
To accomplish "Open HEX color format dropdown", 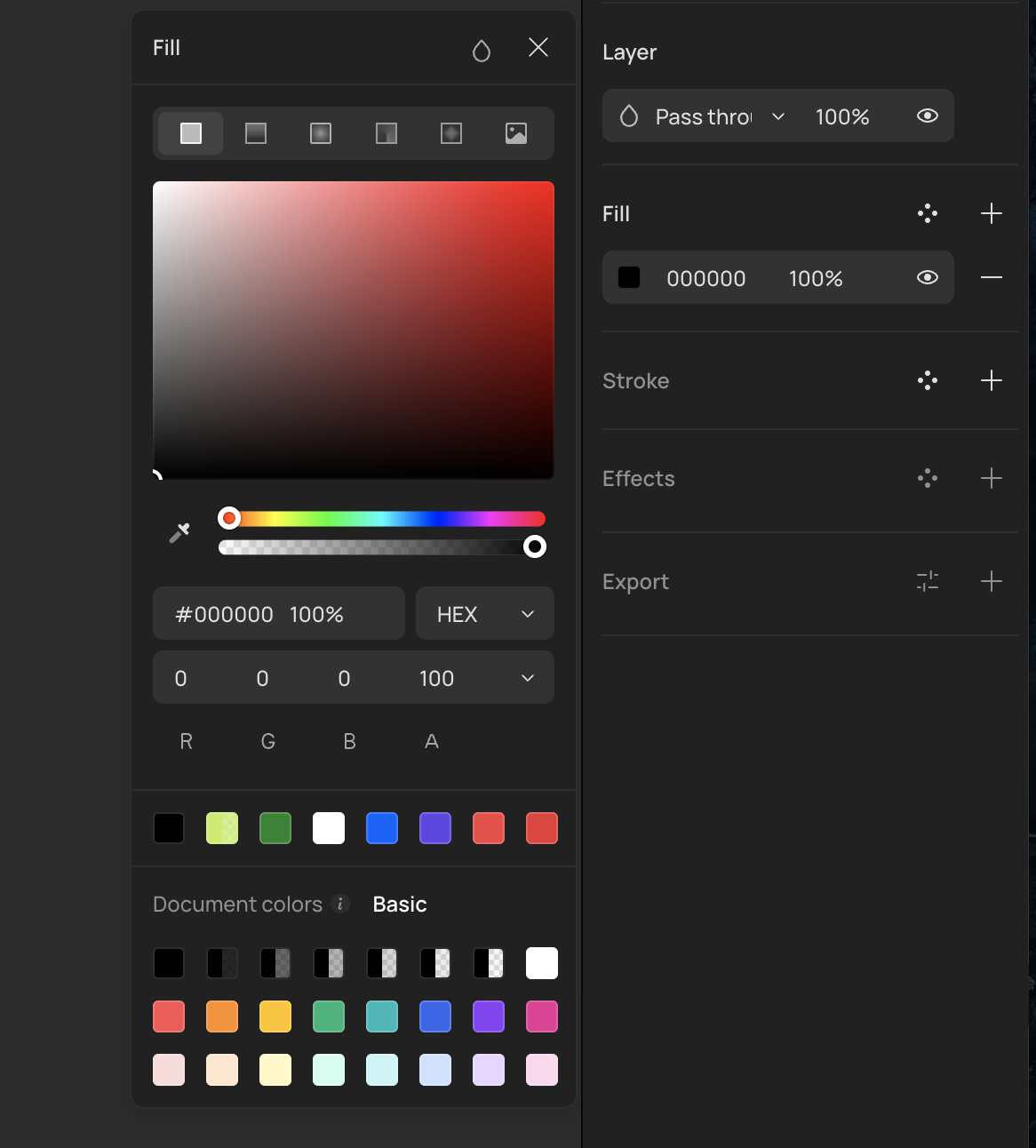I will (485, 613).
